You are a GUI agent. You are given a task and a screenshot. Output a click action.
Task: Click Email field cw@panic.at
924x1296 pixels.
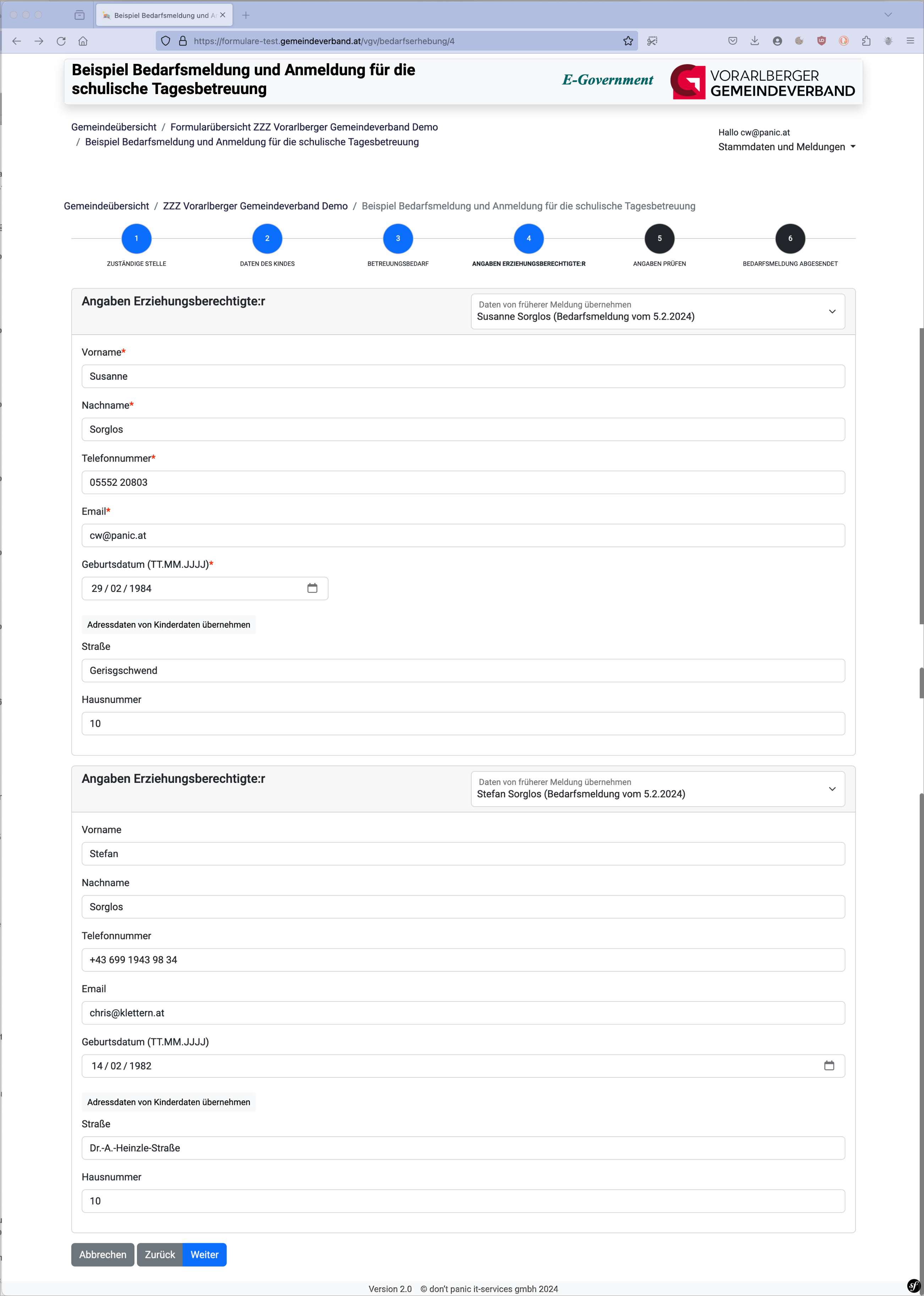(463, 536)
